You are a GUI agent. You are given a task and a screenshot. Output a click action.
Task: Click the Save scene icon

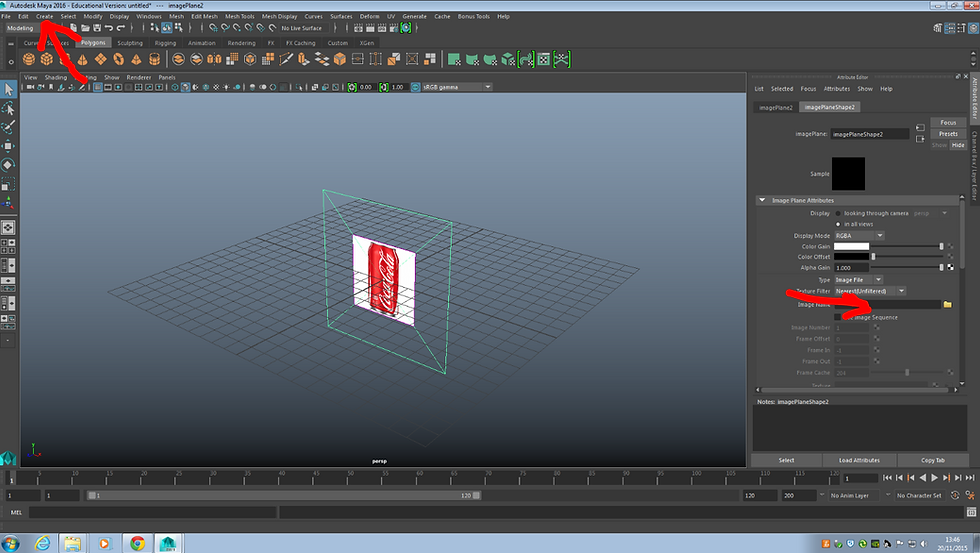pyautogui.click(x=97, y=28)
